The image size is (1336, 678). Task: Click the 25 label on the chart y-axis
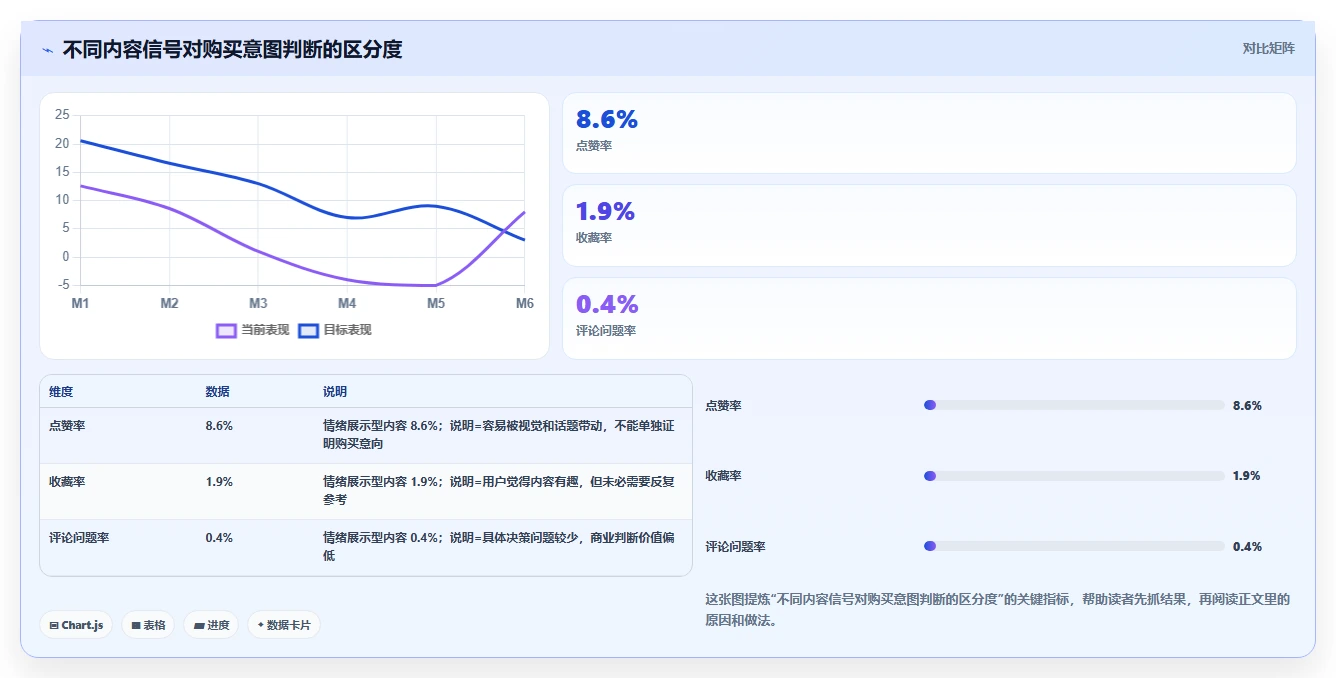(x=62, y=115)
